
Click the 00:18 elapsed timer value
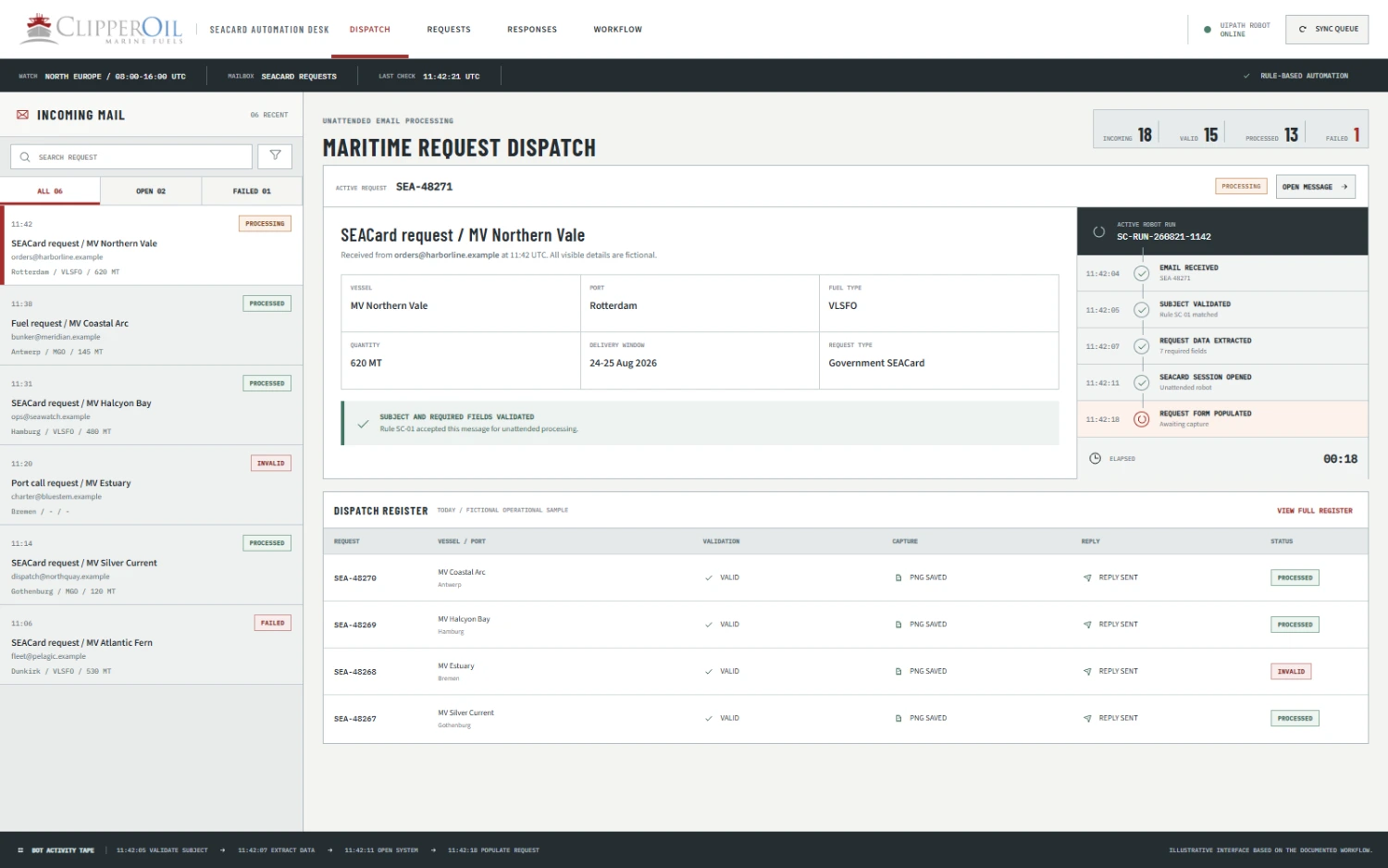pyautogui.click(x=1340, y=459)
